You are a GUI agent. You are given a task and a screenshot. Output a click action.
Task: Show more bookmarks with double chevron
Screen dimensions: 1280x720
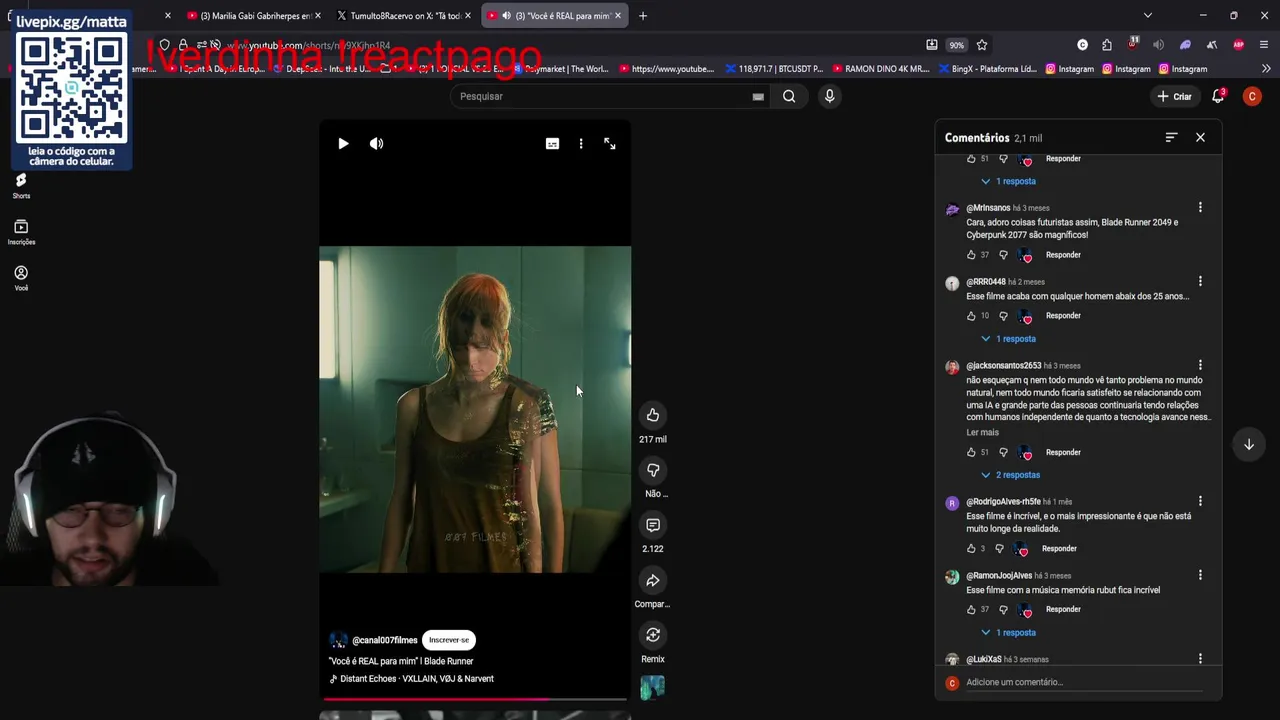click(1266, 69)
